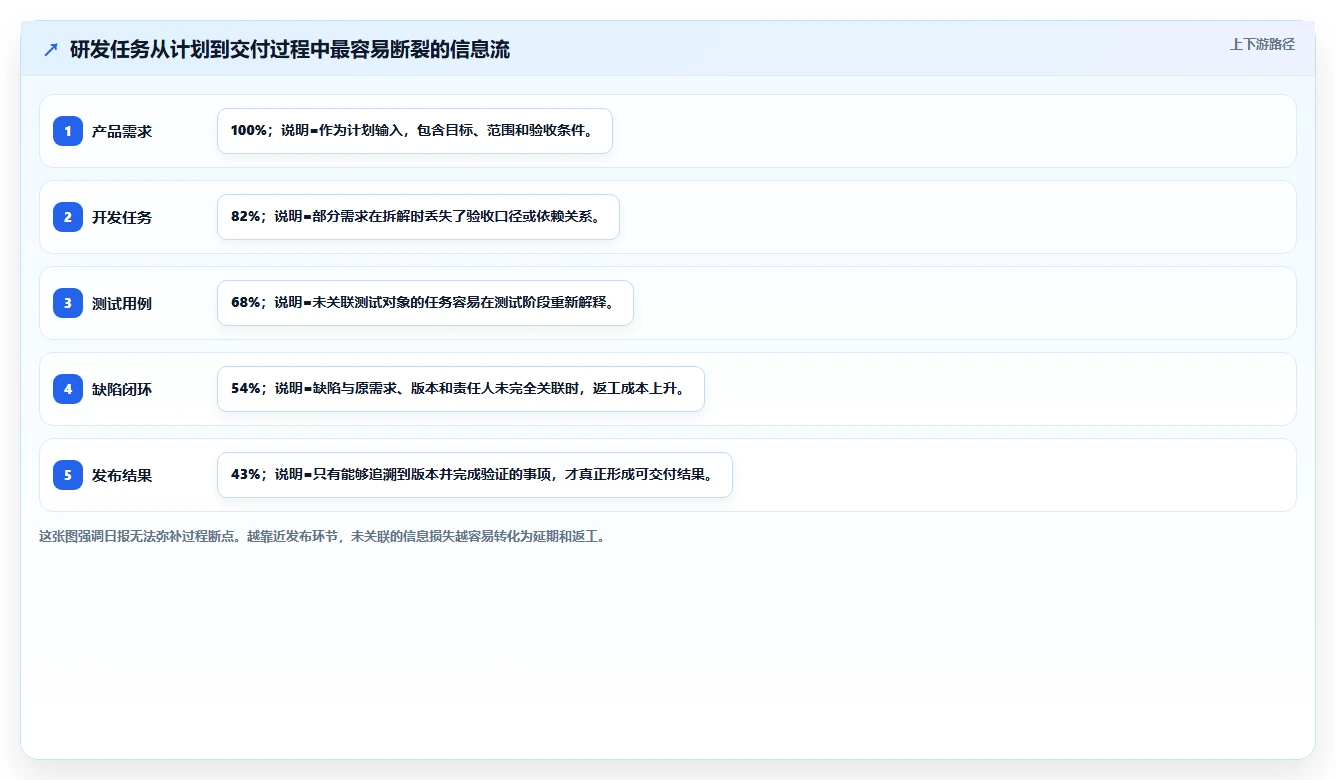Image resolution: width=1336 pixels, height=780 pixels.
Task: Select step number badge 1
Action: [68, 131]
